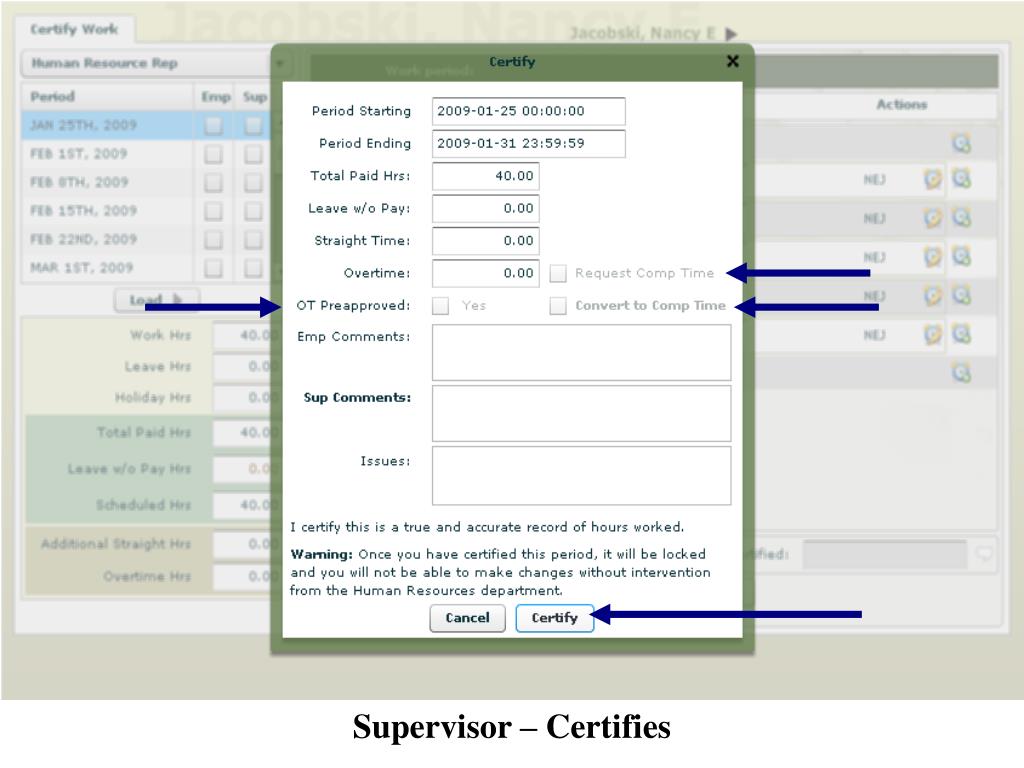Select the Sup checkbox for FEB 22ND, 2009
Viewport: 1024px width, 768px height.
(x=253, y=239)
